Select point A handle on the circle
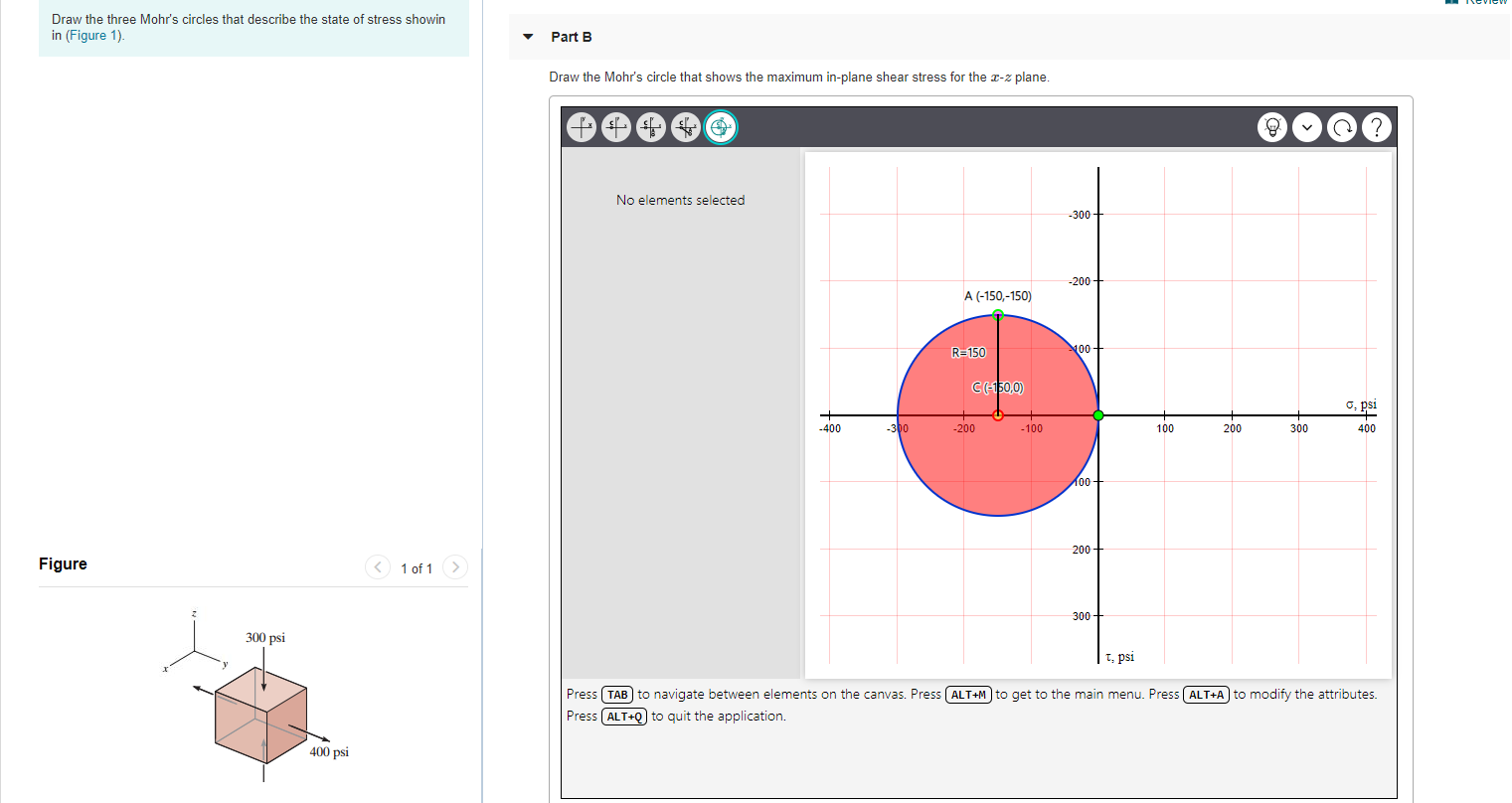The height and width of the screenshot is (803, 1512). pyautogui.click(x=998, y=315)
